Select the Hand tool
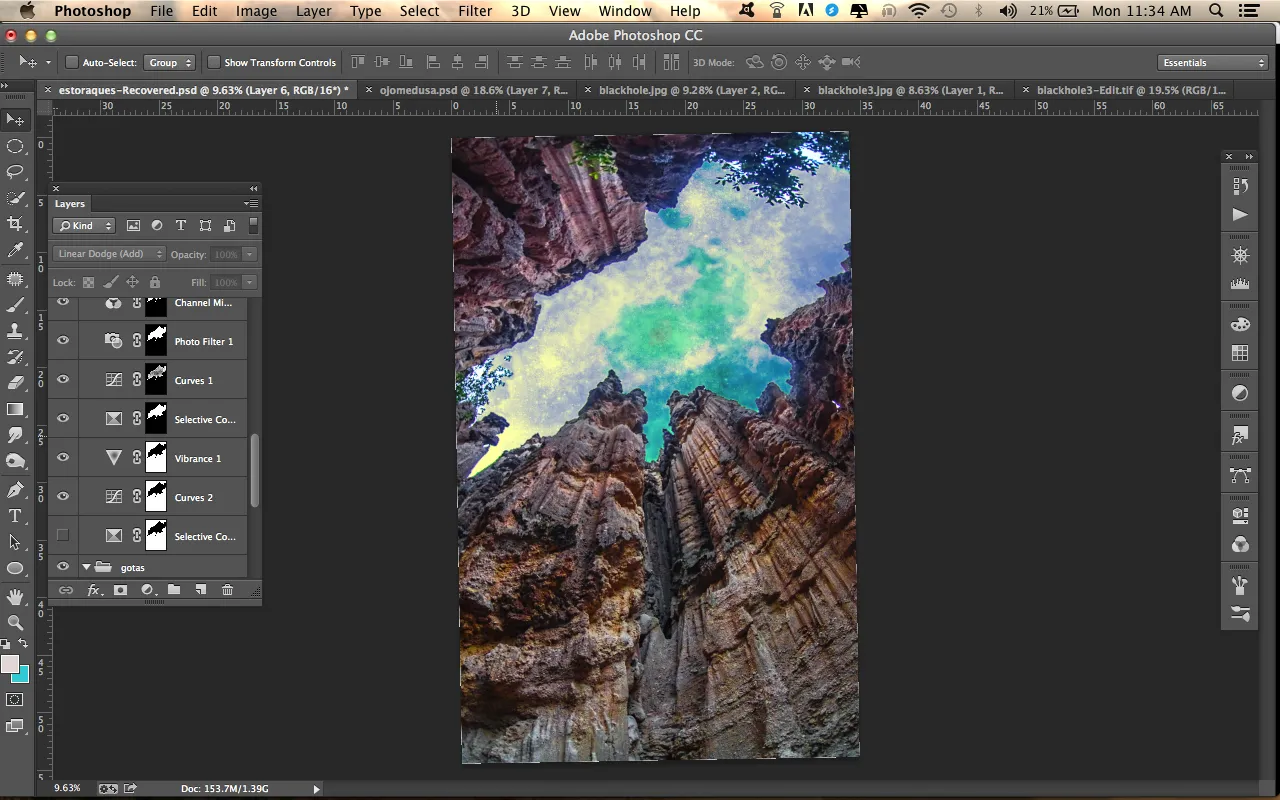1280x800 pixels. click(15, 597)
